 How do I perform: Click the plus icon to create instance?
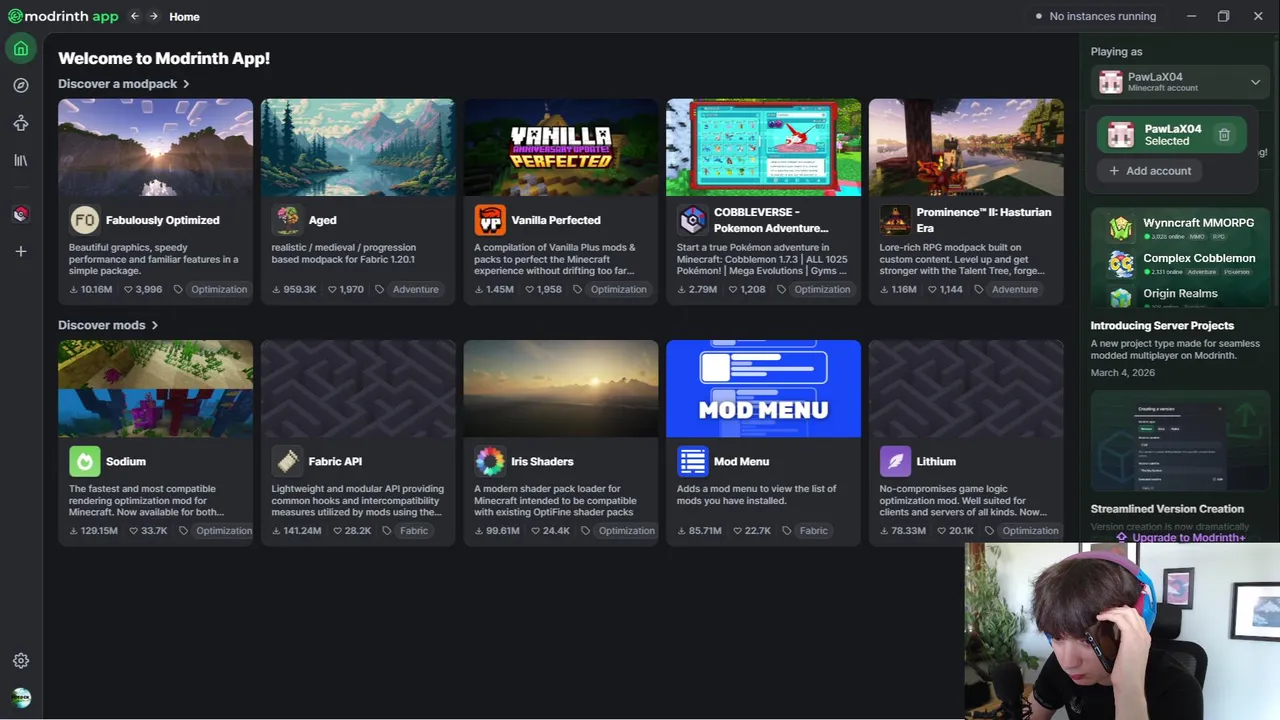21,251
